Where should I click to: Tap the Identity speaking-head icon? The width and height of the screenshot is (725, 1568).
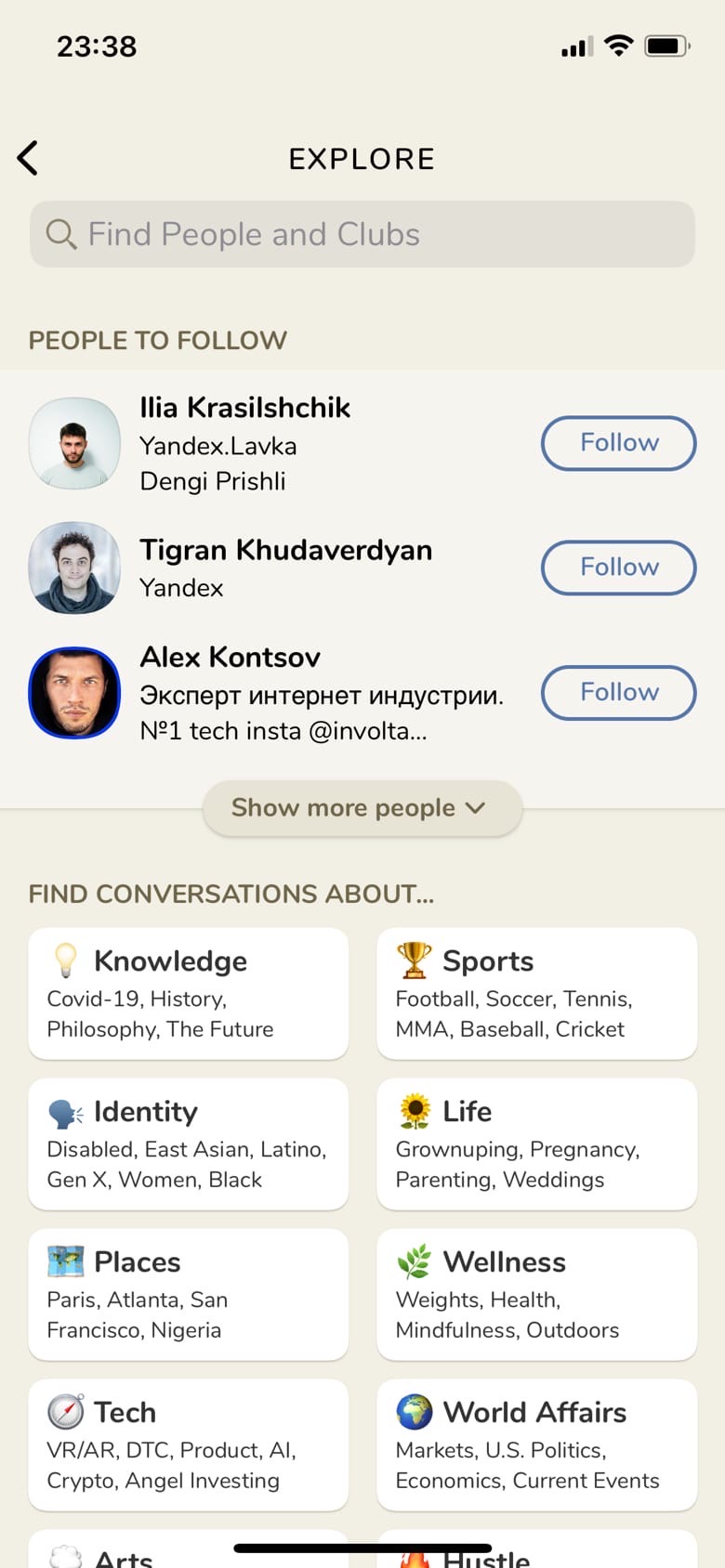tap(66, 1112)
